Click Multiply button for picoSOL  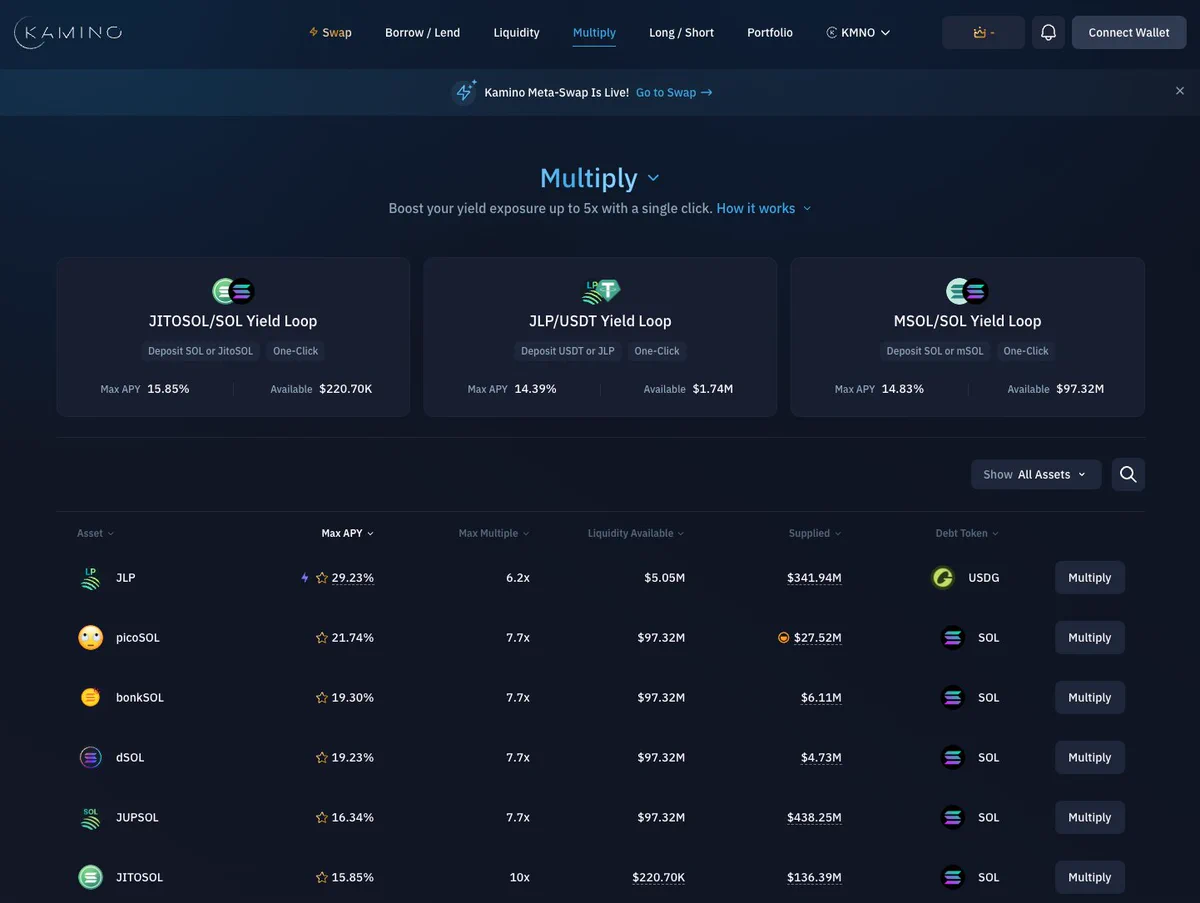(x=1090, y=638)
